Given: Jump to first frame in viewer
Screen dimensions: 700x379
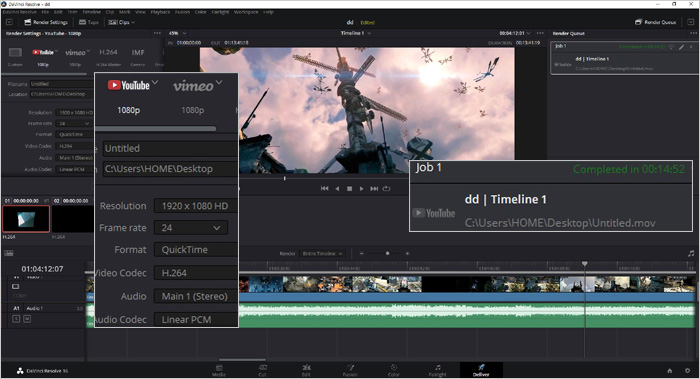Looking at the screenshot, I should tap(325, 189).
